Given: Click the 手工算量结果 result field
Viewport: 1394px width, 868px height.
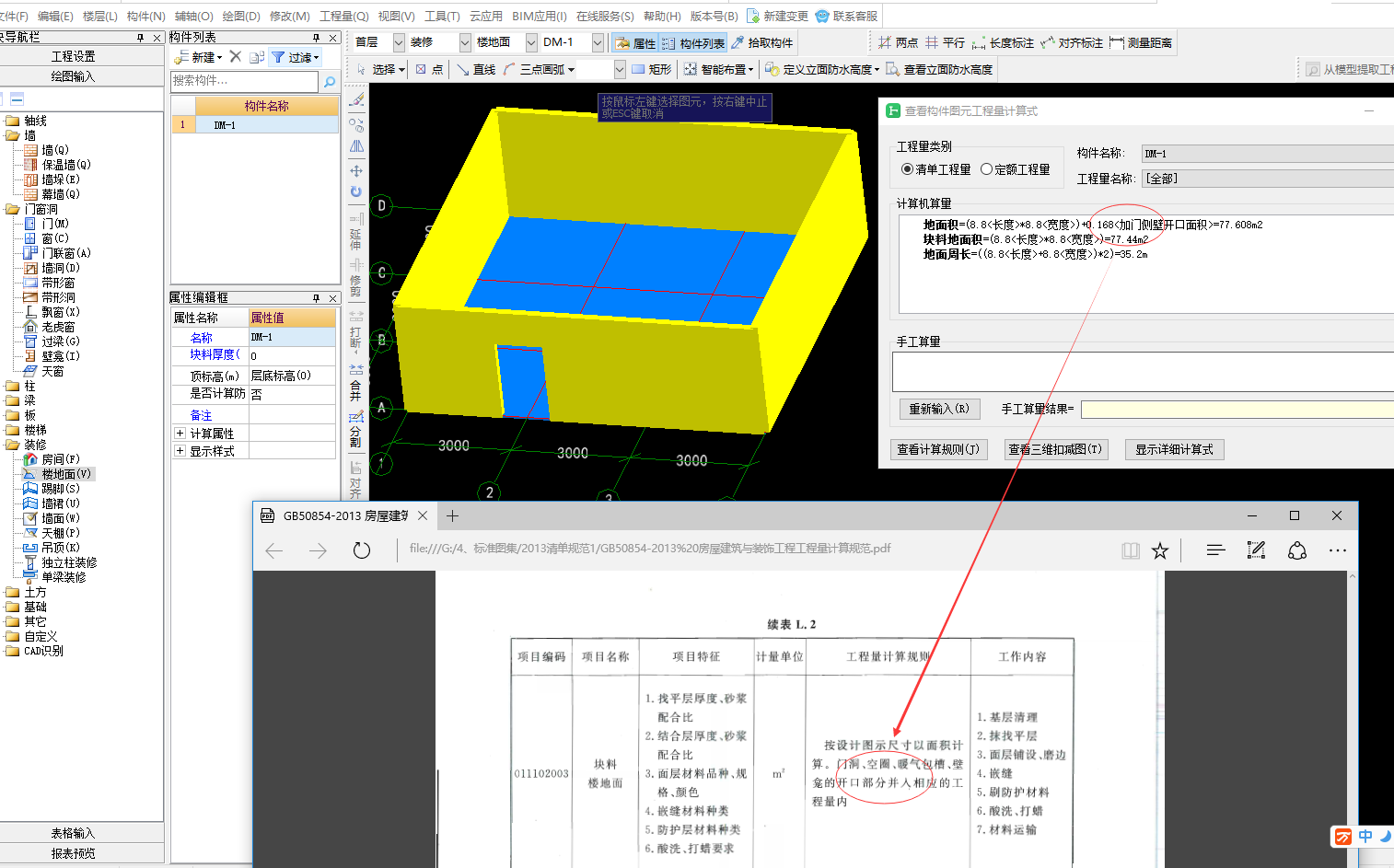Looking at the screenshot, I should coord(1237,409).
